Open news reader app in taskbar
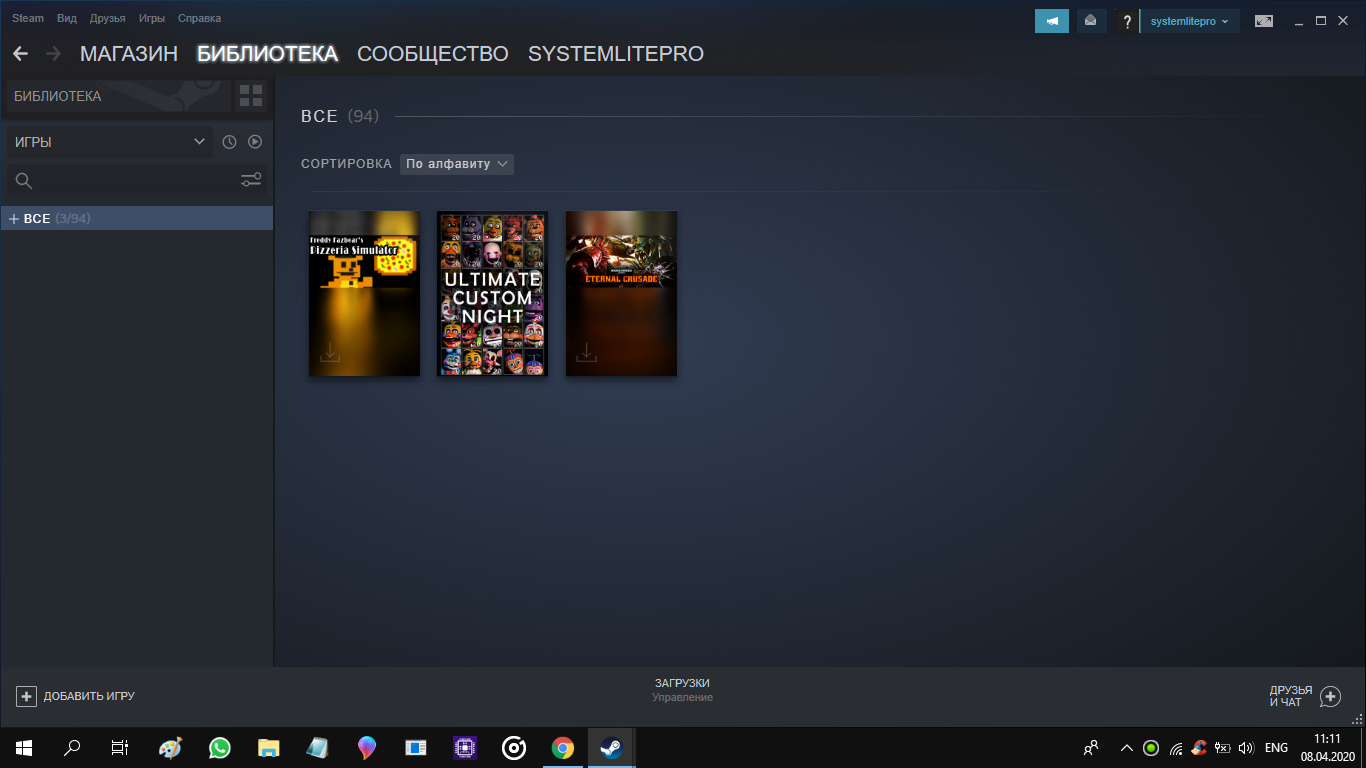 416,747
